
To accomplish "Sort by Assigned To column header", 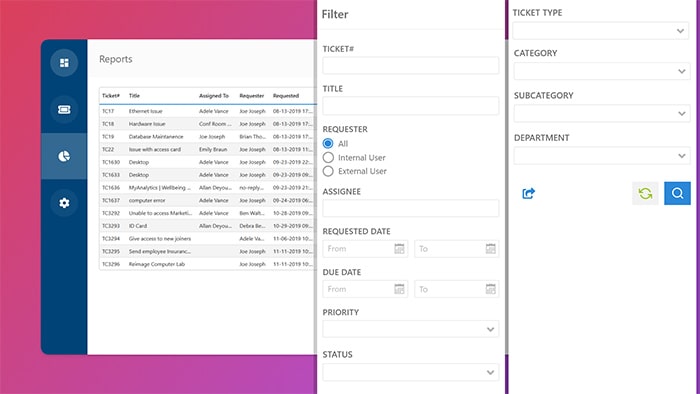I will click(x=214, y=96).
